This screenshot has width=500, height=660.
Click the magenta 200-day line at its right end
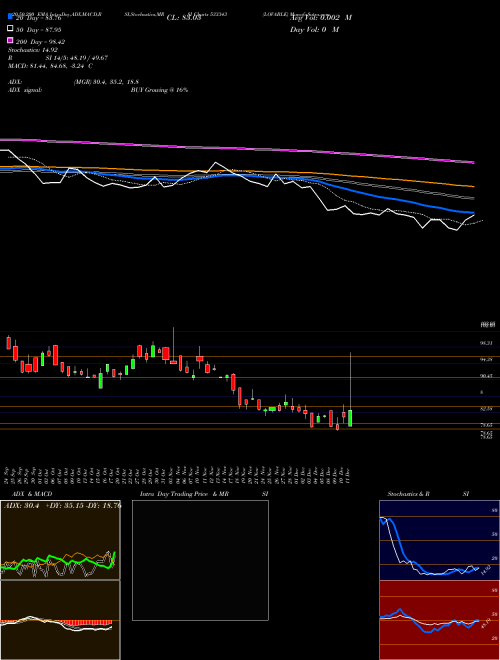pyautogui.click(x=472, y=162)
